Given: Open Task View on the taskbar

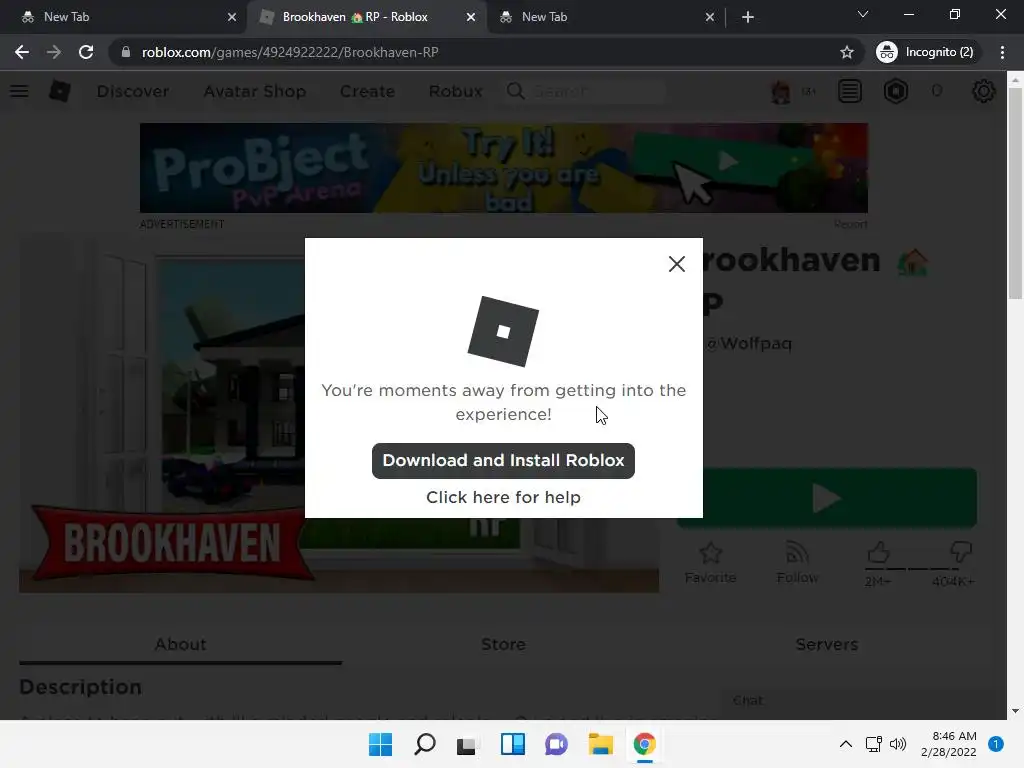Looking at the screenshot, I should point(468,744).
